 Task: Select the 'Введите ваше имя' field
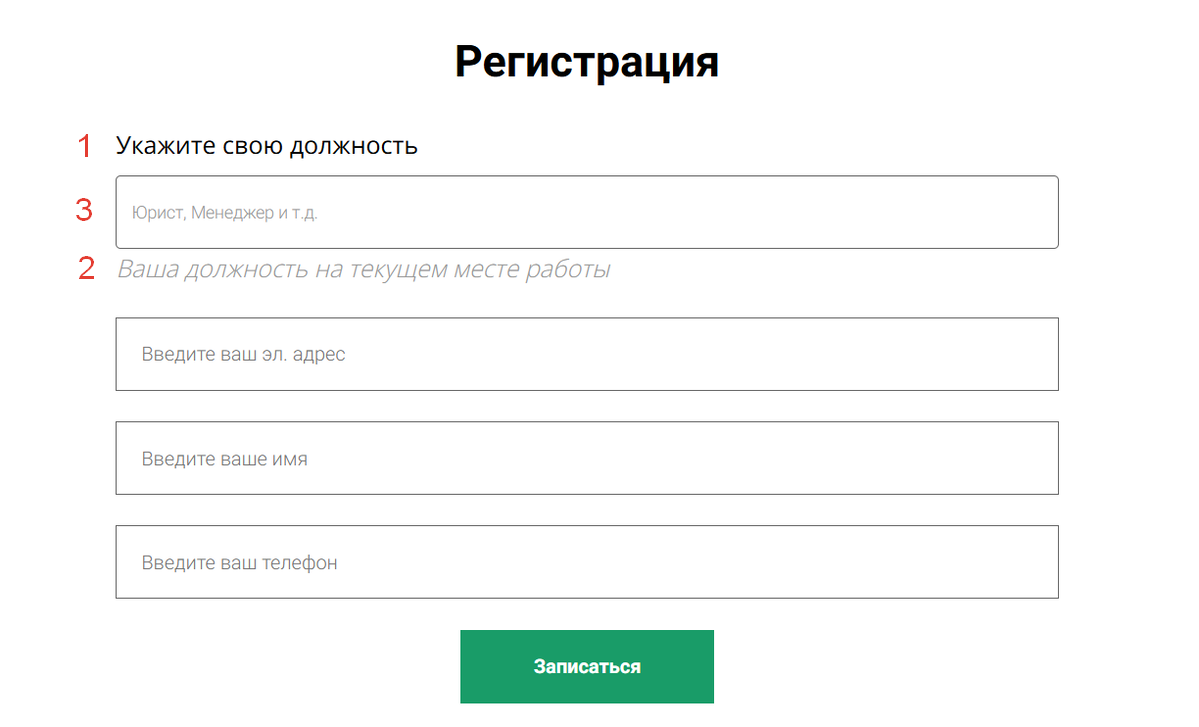click(x=587, y=458)
